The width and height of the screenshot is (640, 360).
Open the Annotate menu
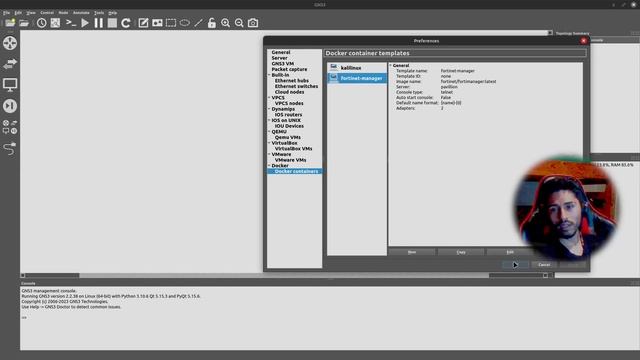[x=81, y=13]
